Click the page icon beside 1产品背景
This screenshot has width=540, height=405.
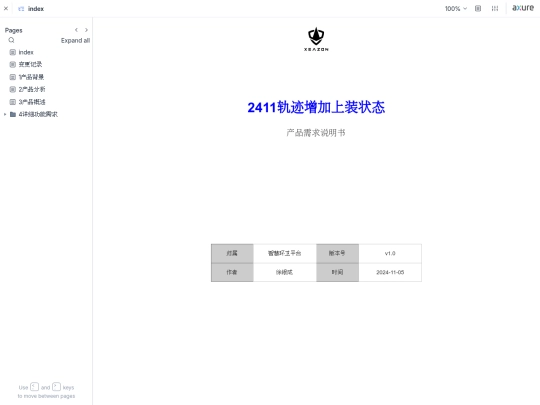[13, 77]
